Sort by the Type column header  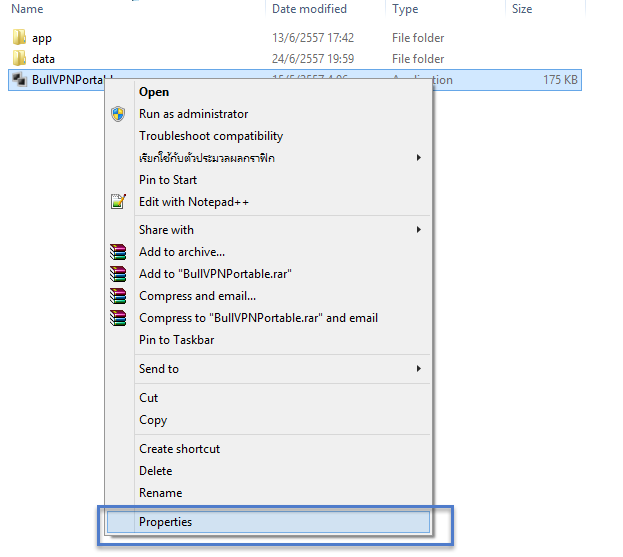[405, 9]
